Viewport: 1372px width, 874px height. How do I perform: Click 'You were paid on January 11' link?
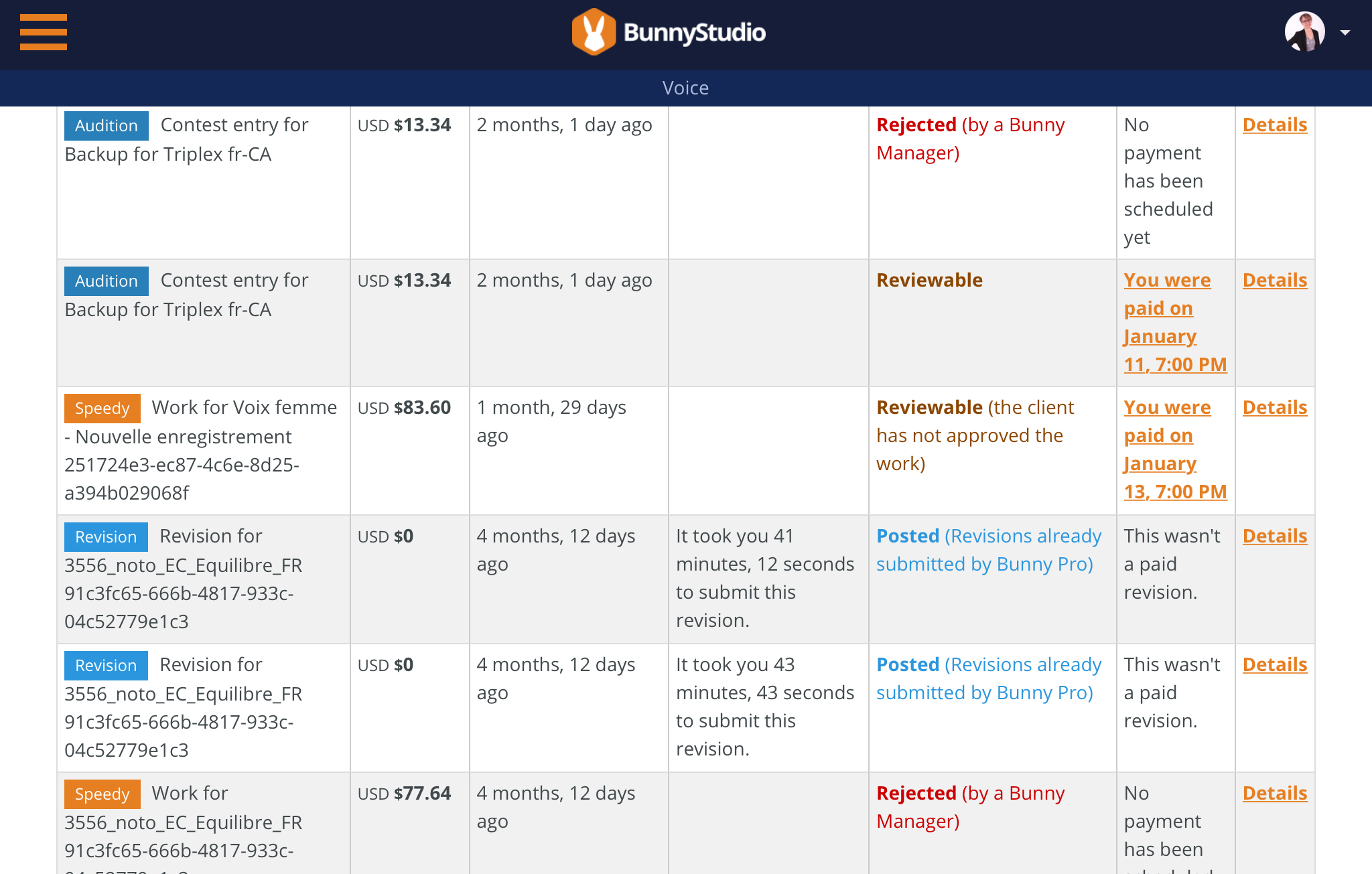click(x=1167, y=322)
